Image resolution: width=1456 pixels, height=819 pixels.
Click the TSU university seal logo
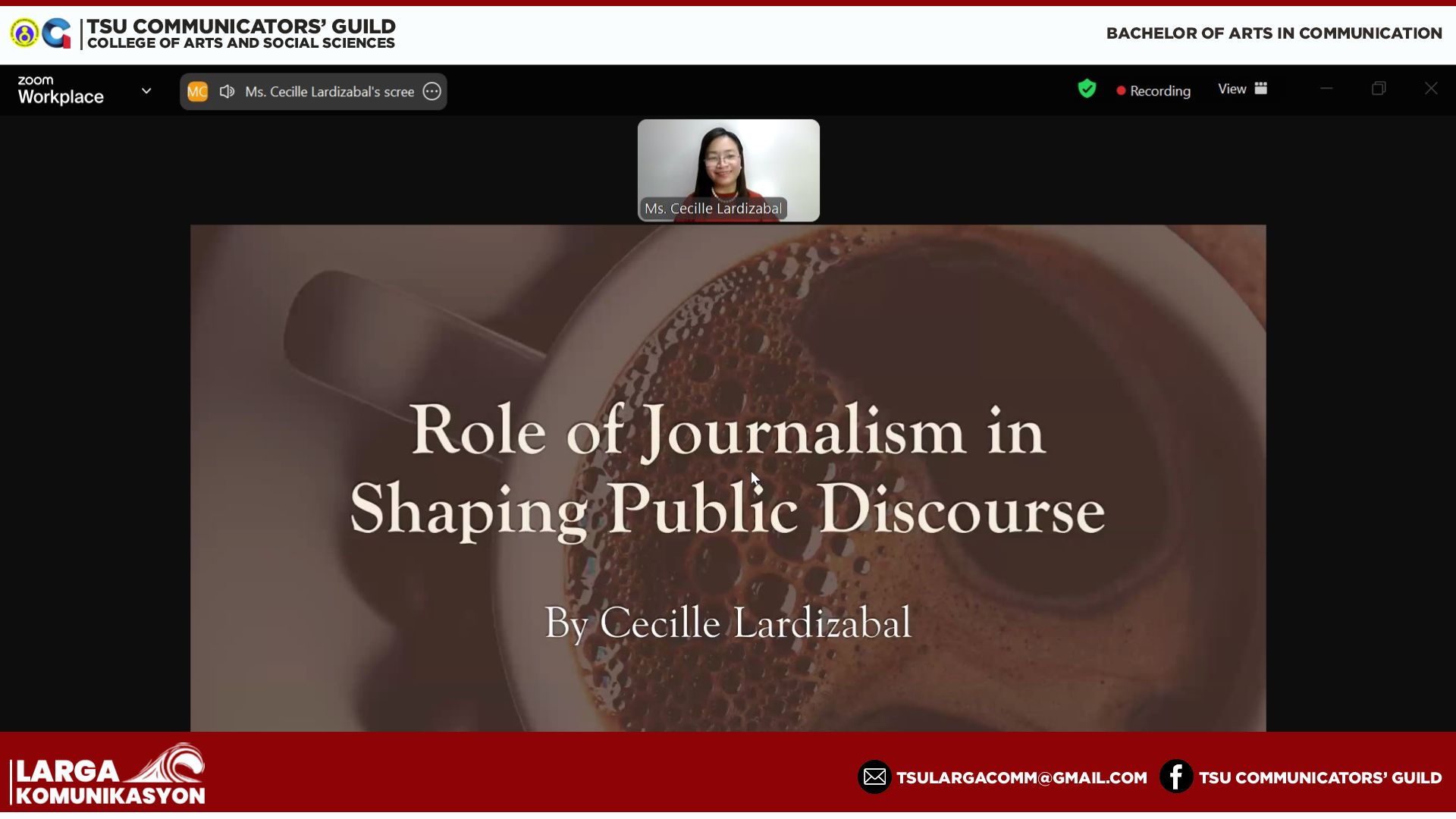24,33
